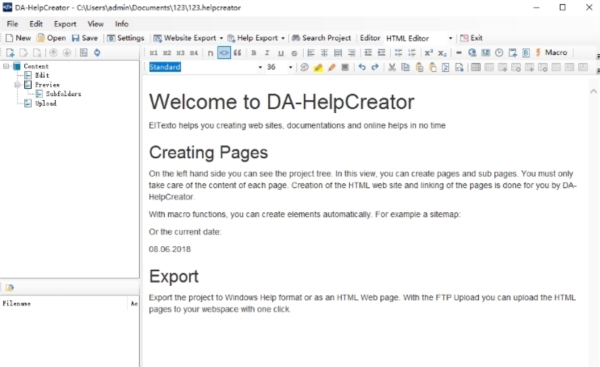Viewport: 600px width, 367px height.
Task: Select the Upload page in tree
Action: pos(46,103)
